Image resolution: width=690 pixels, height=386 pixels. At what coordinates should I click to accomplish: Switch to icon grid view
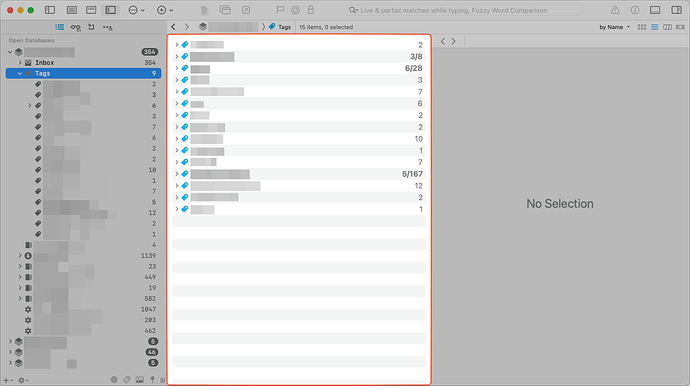coord(642,27)
